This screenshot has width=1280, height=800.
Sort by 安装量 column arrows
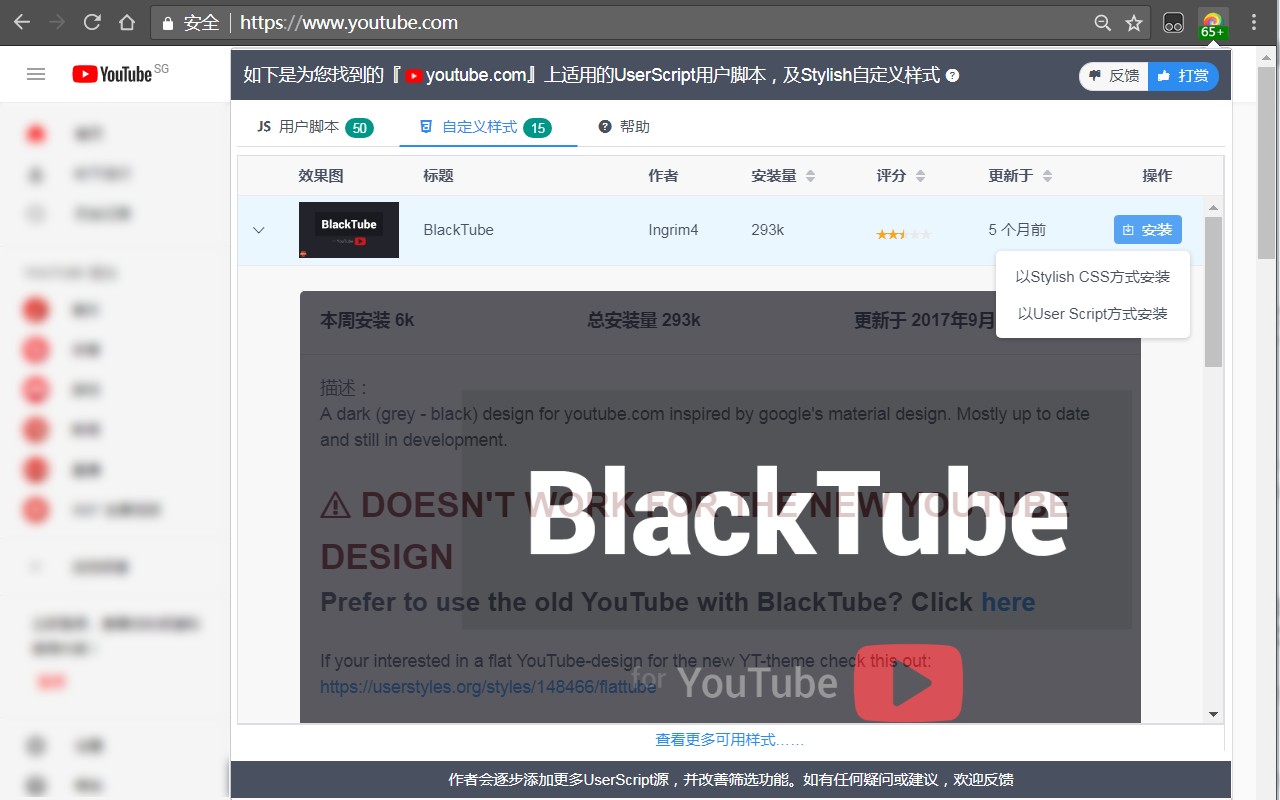click(x=810, y=176)
